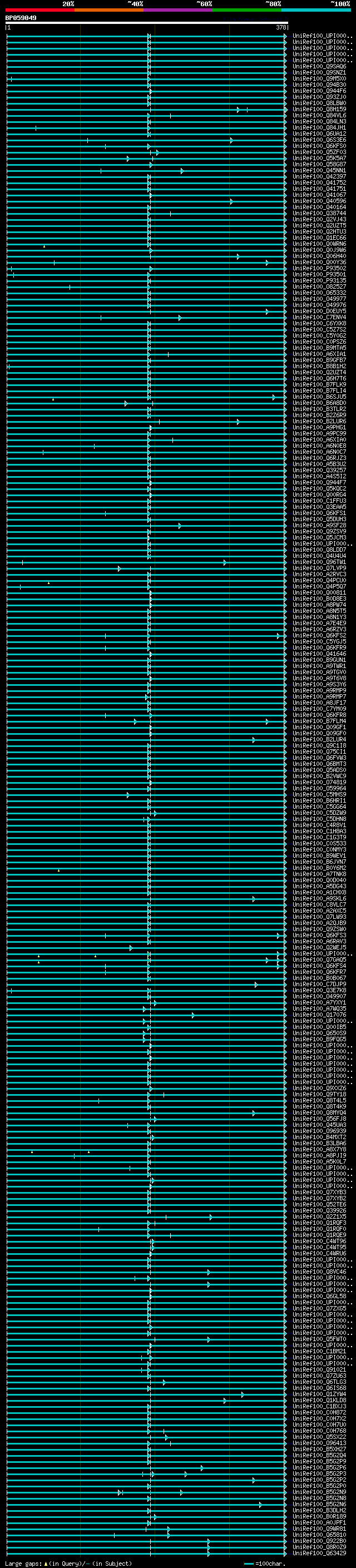
Task: Click the UniRef100_D0EUY5 hit label
Action: pyautogui.click(x=319, y=311)
